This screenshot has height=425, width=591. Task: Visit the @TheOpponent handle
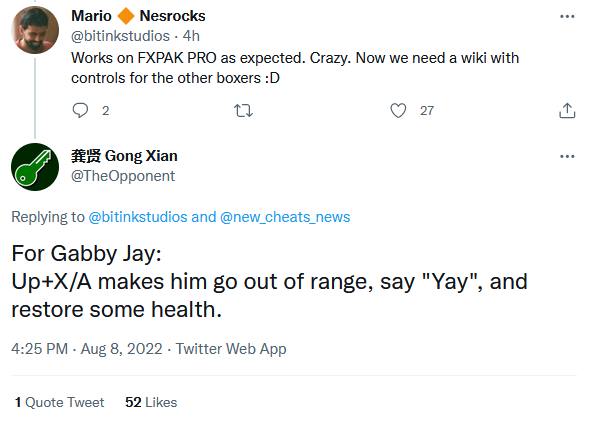123,176
